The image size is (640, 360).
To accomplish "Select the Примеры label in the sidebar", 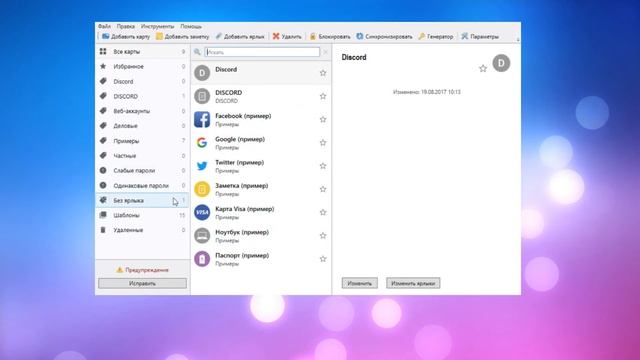I will click(142, 141).
